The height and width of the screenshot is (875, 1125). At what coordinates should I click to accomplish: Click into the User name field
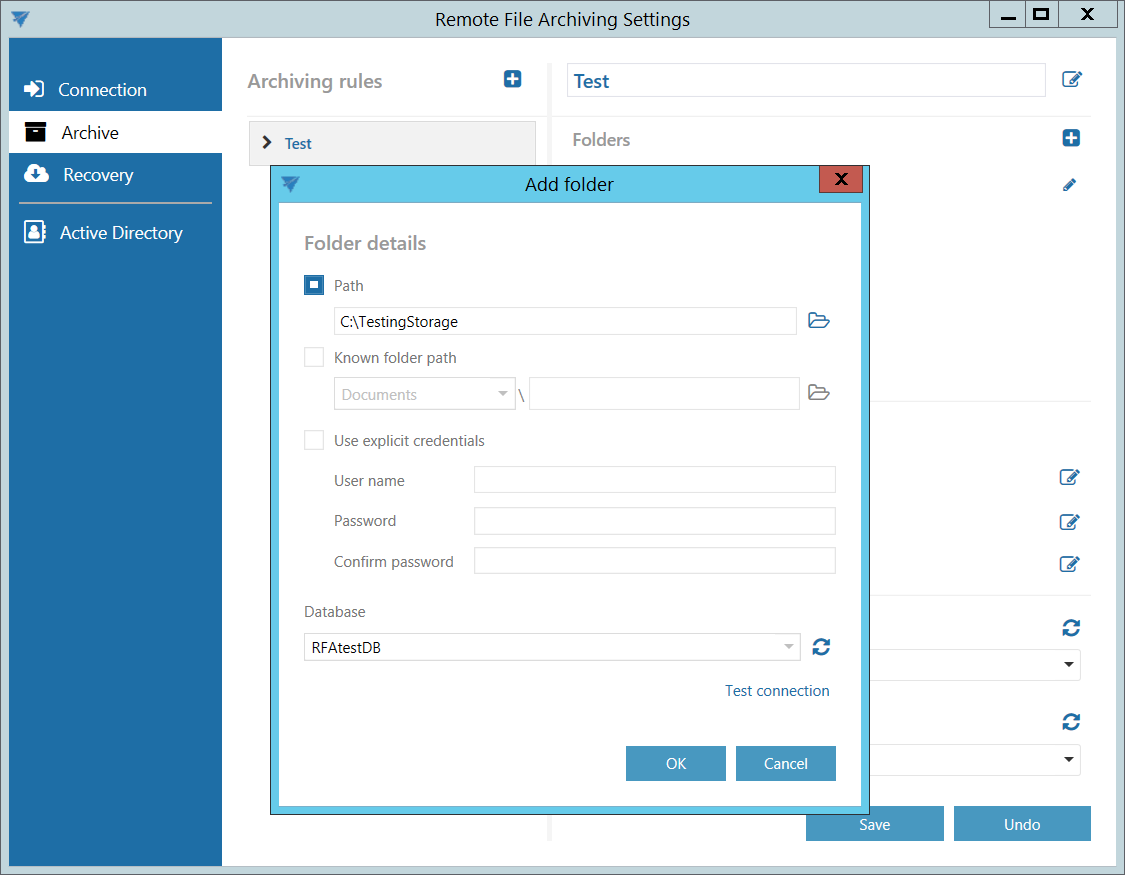[654, 480]
